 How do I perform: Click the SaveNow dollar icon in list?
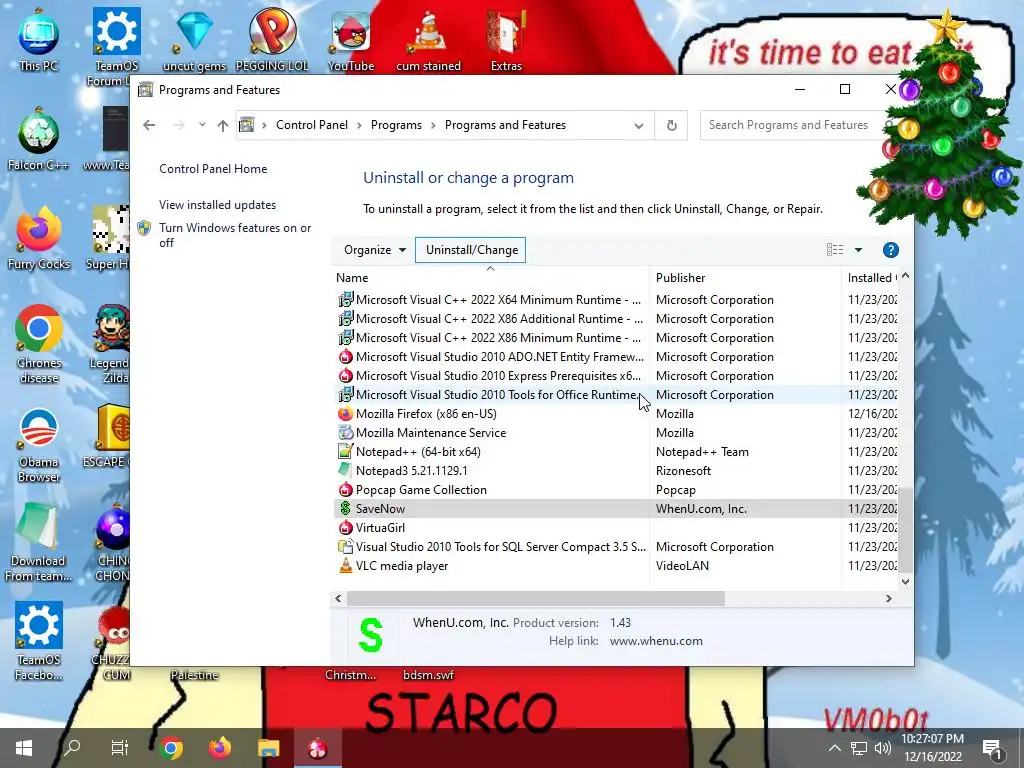click(x=345, y=509)
